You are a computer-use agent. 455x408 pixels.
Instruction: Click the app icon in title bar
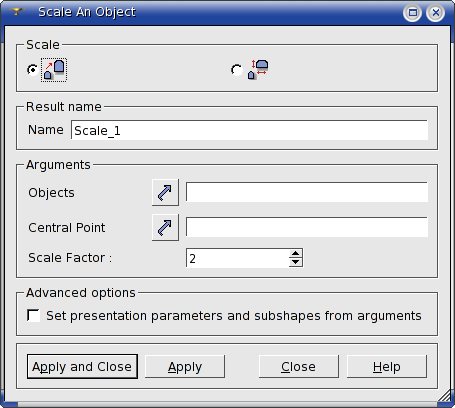(x=16, y=12)
